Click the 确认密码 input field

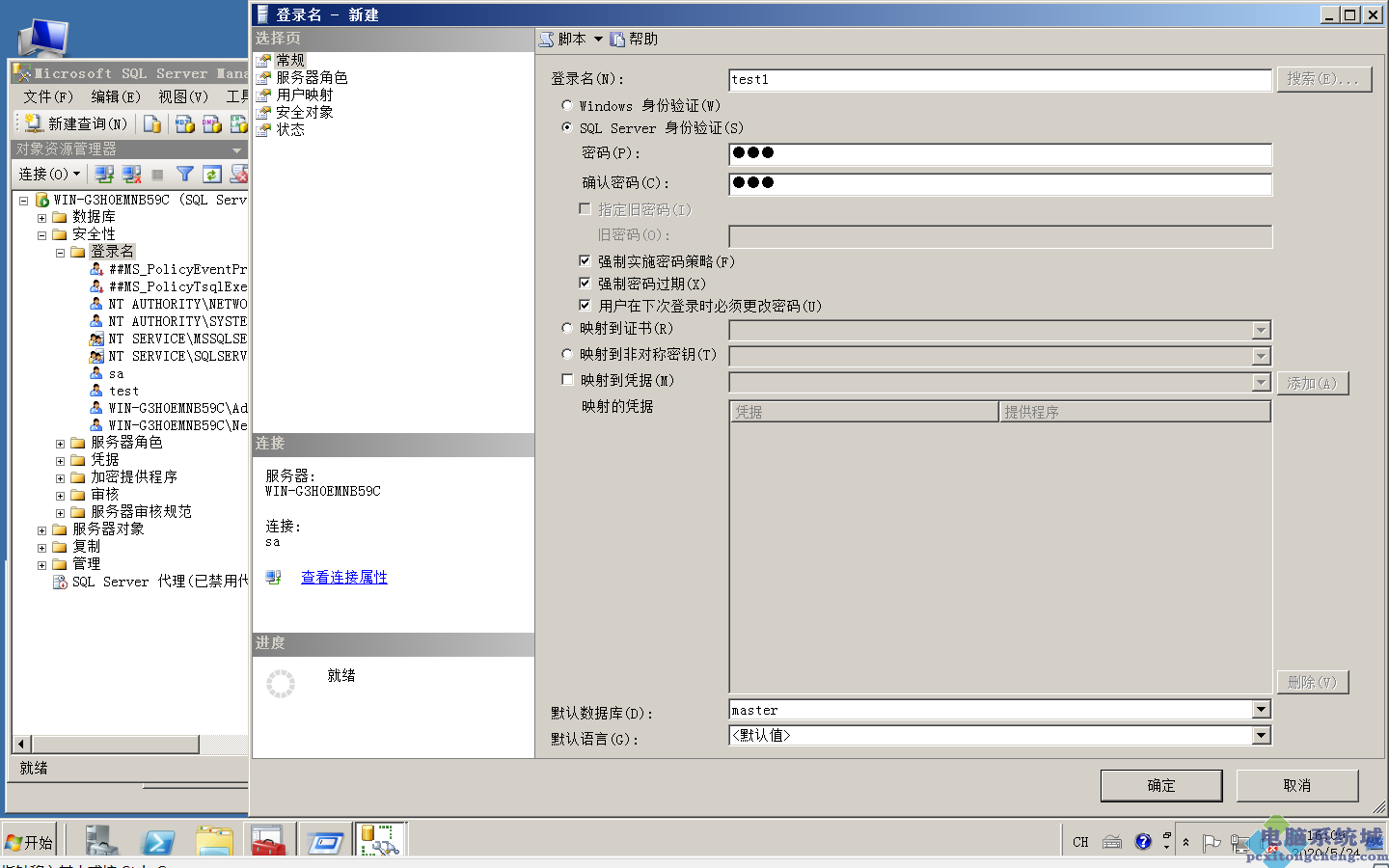click(x=1000, y=183)
